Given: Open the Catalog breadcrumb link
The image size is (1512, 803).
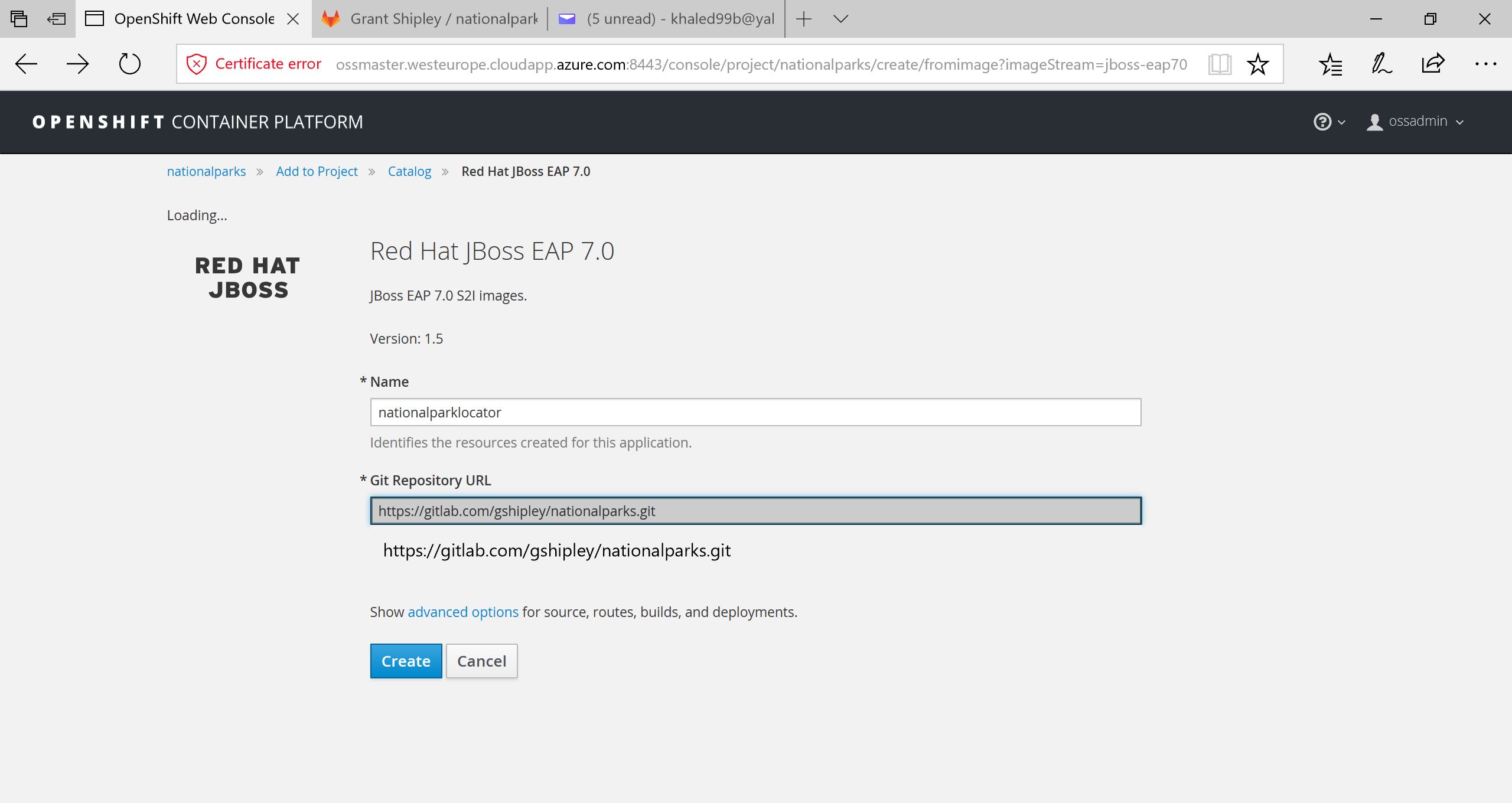Looking at the screenshot, I should tap(409, 171).
